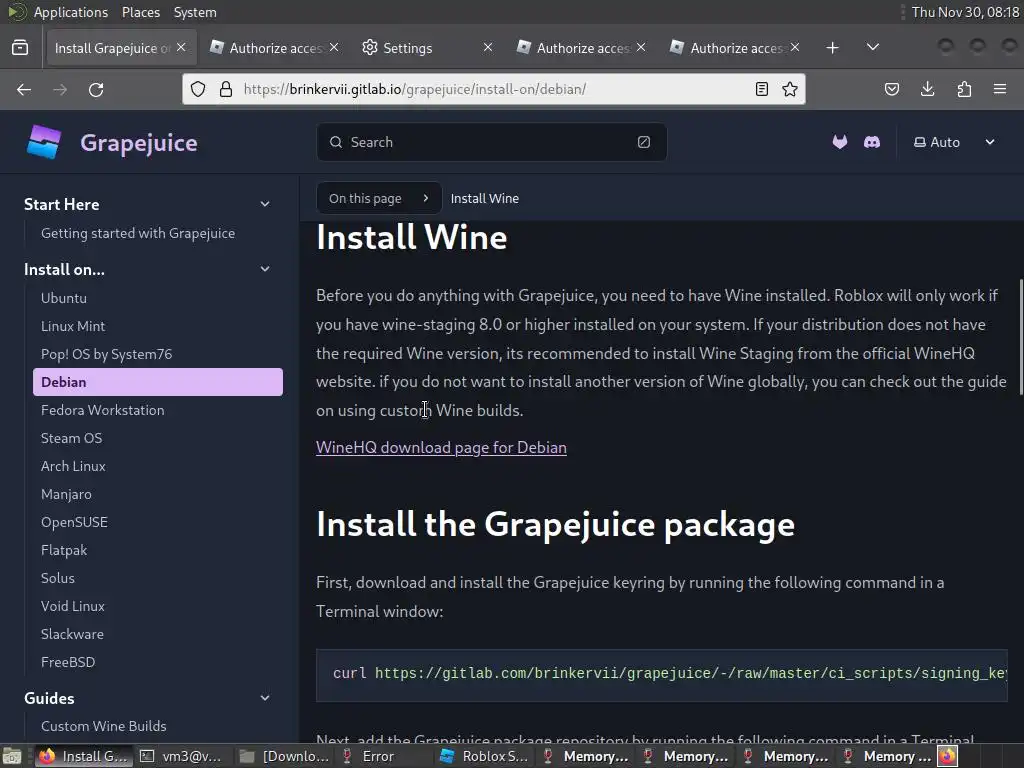1024x768 pixels.
Task: Open the Solus install guide
Action: click(x=57, y=579)
